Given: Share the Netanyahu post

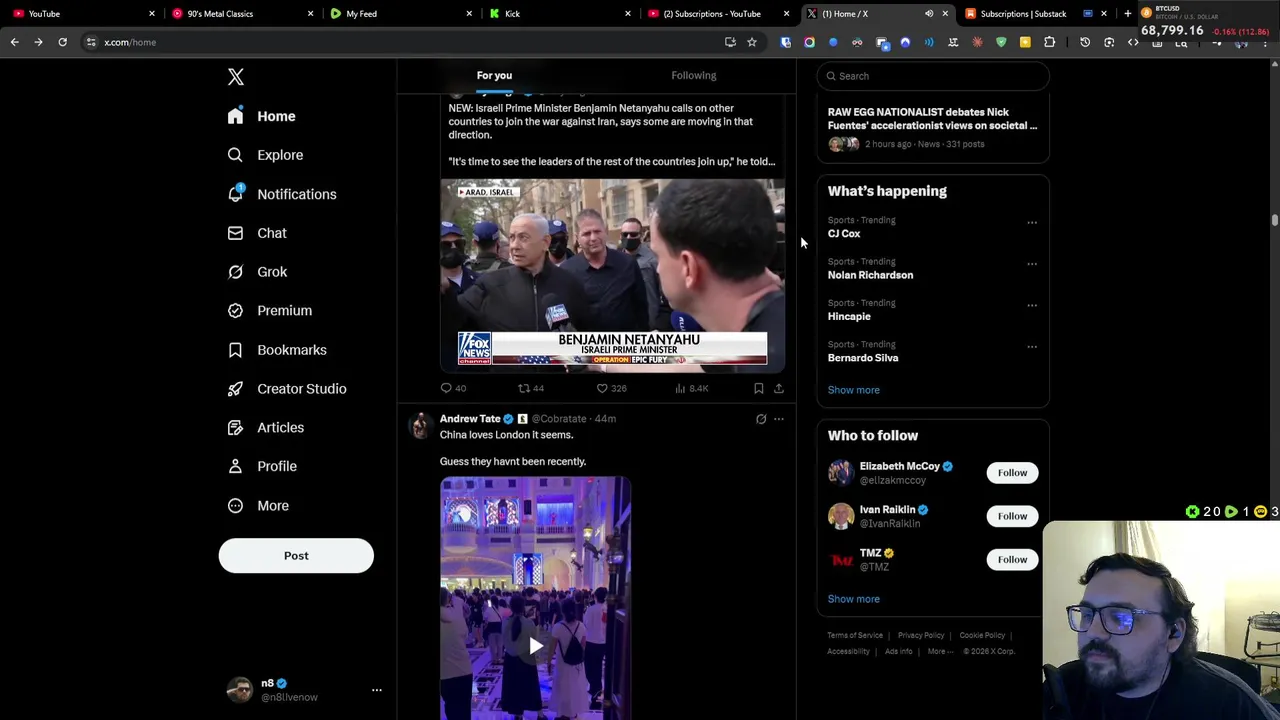Looking at the screenshot, I should click(x=778, y=388).
